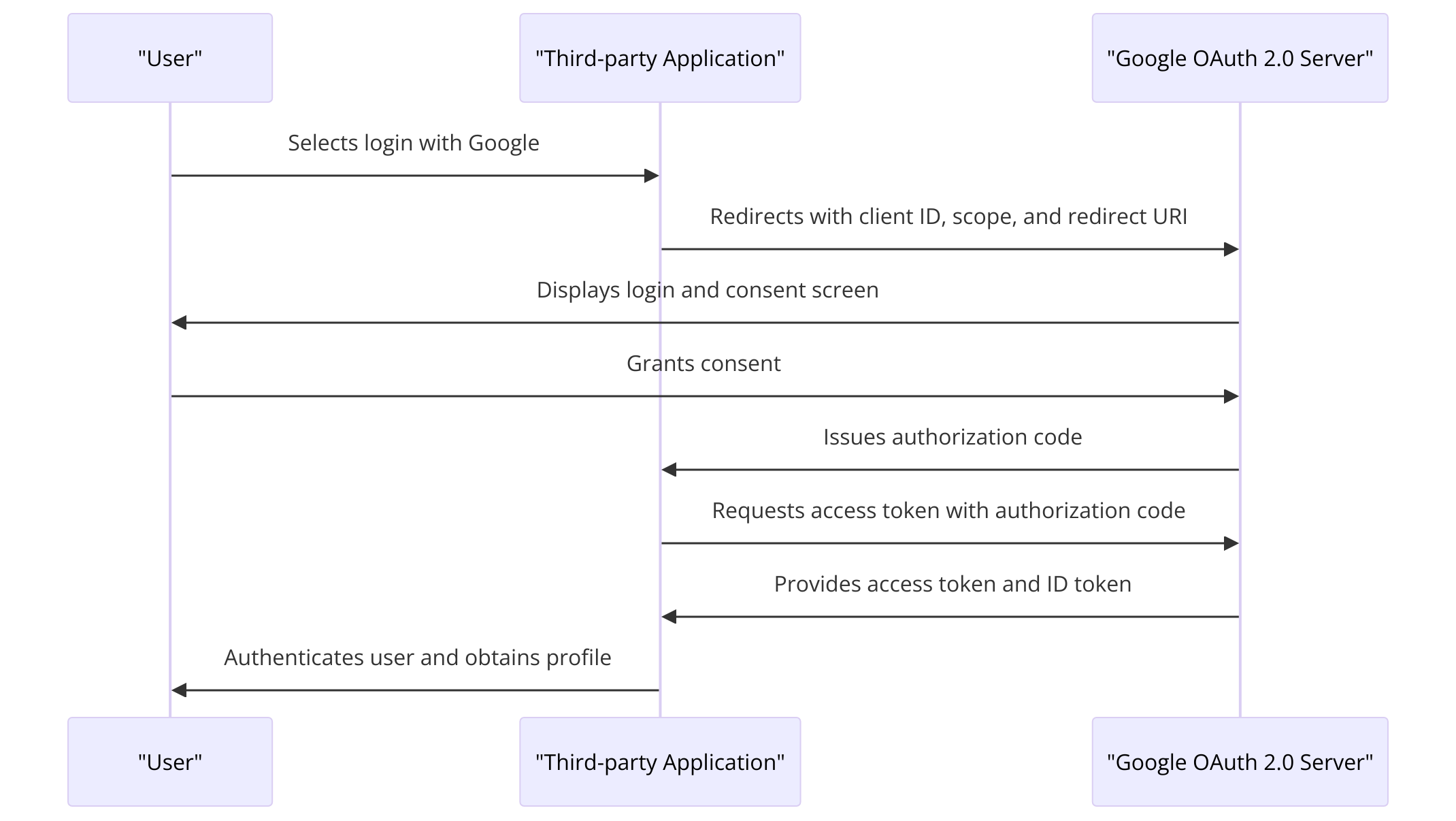The height and width of the screenshot is (821, 1456).
Task: Click arrowhead of the "Authenticates user" arrow
Action: coord(179,690)
